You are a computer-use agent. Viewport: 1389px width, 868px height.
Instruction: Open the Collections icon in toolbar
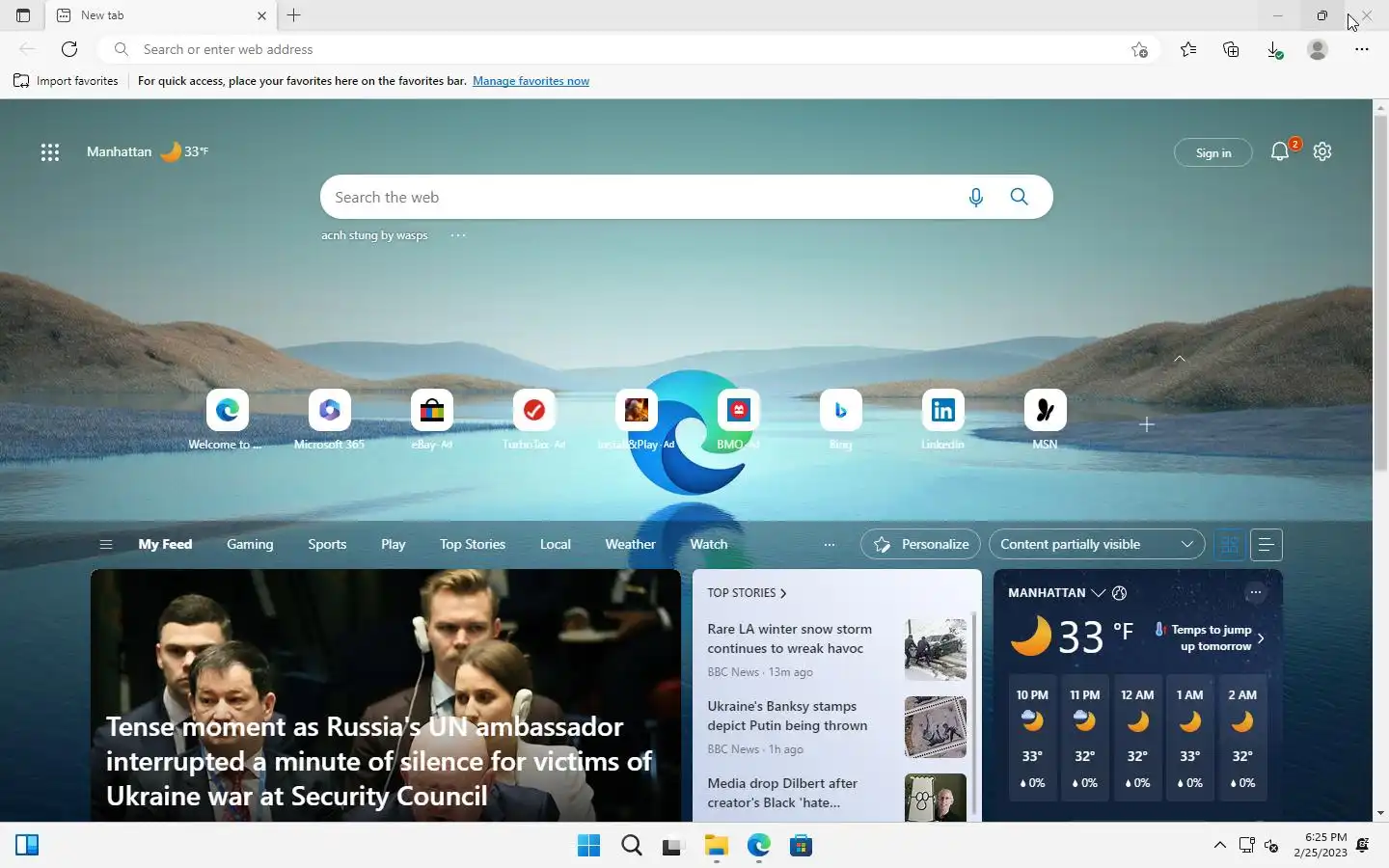[1231, 49]
